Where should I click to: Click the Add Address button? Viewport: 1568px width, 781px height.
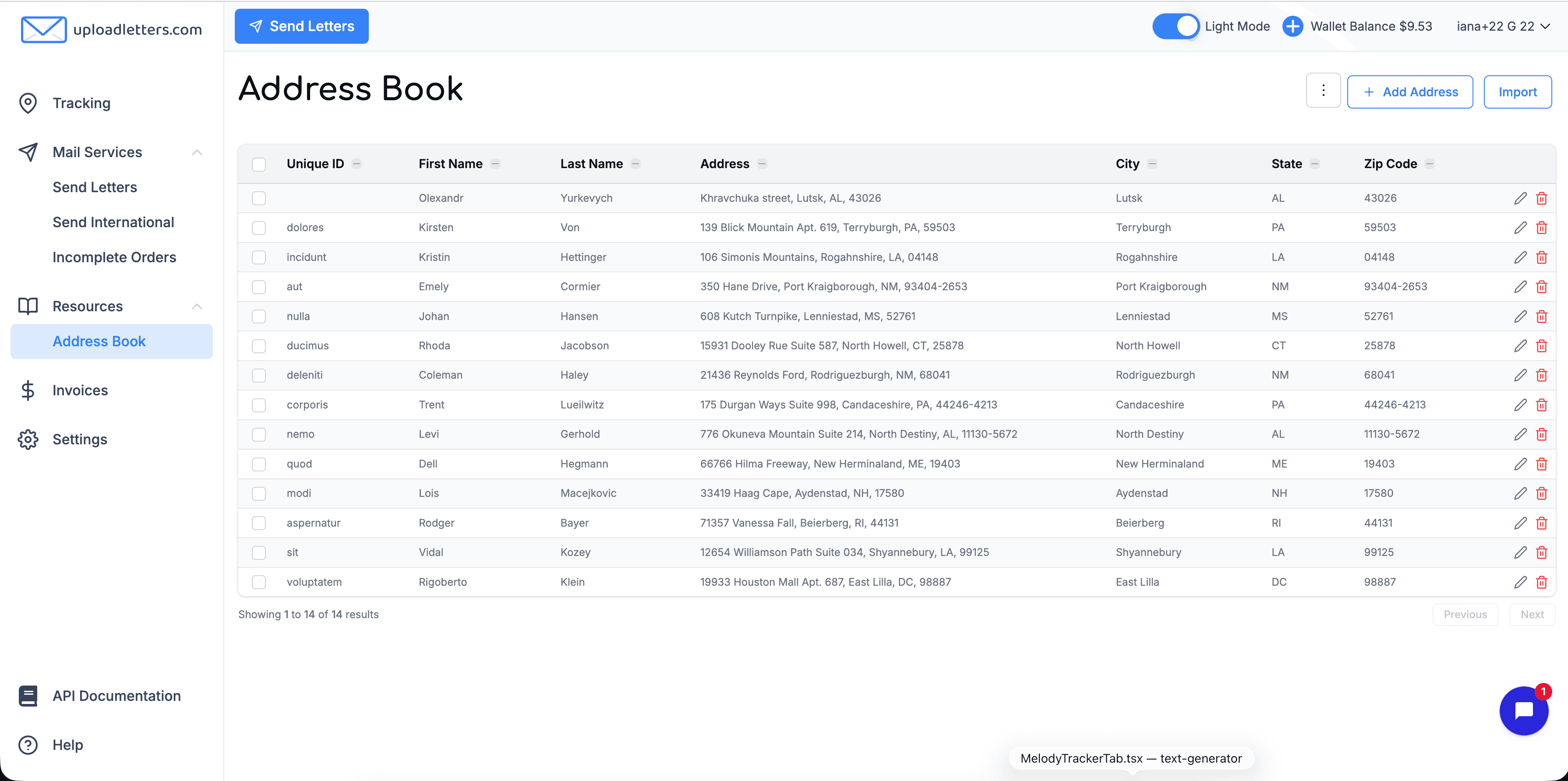pyautogui.click(x=1410, y=92)
